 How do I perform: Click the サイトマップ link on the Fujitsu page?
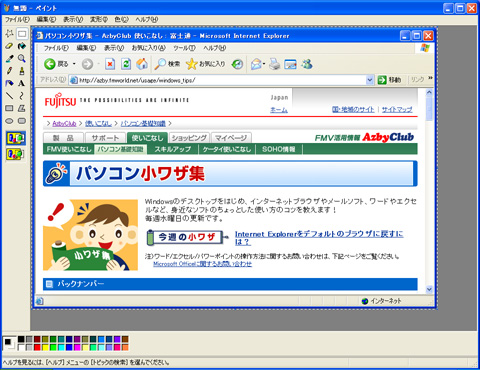point(397,109)
